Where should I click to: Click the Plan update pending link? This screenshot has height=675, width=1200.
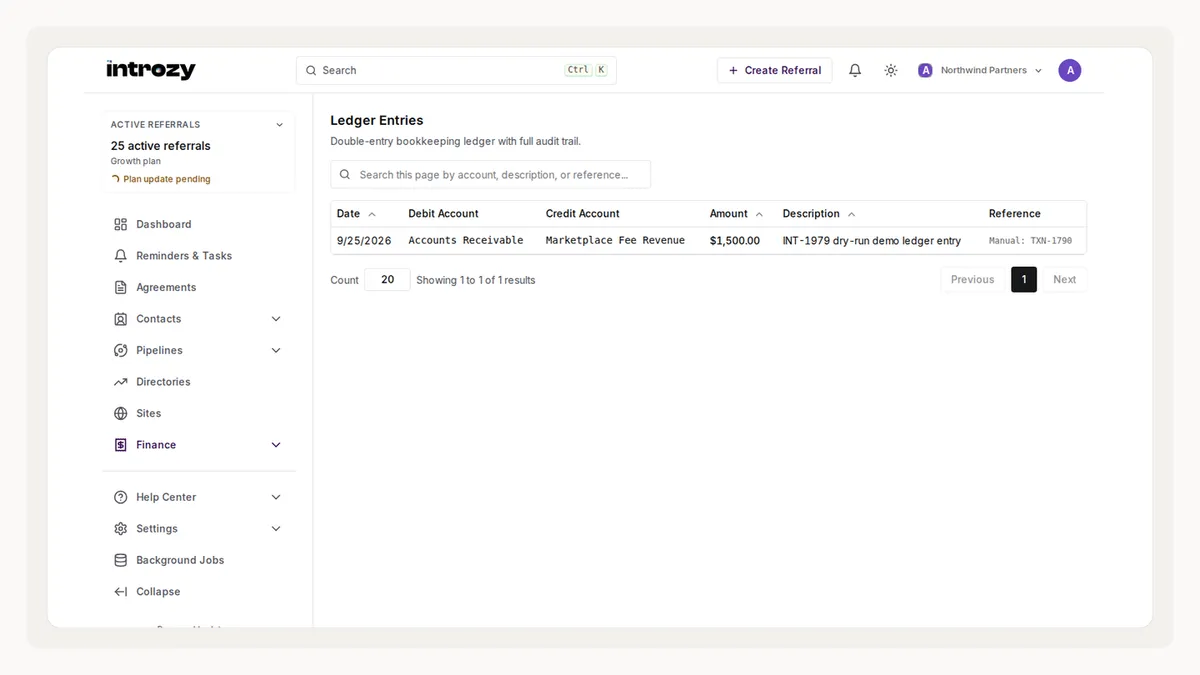(x=167, y=179)
